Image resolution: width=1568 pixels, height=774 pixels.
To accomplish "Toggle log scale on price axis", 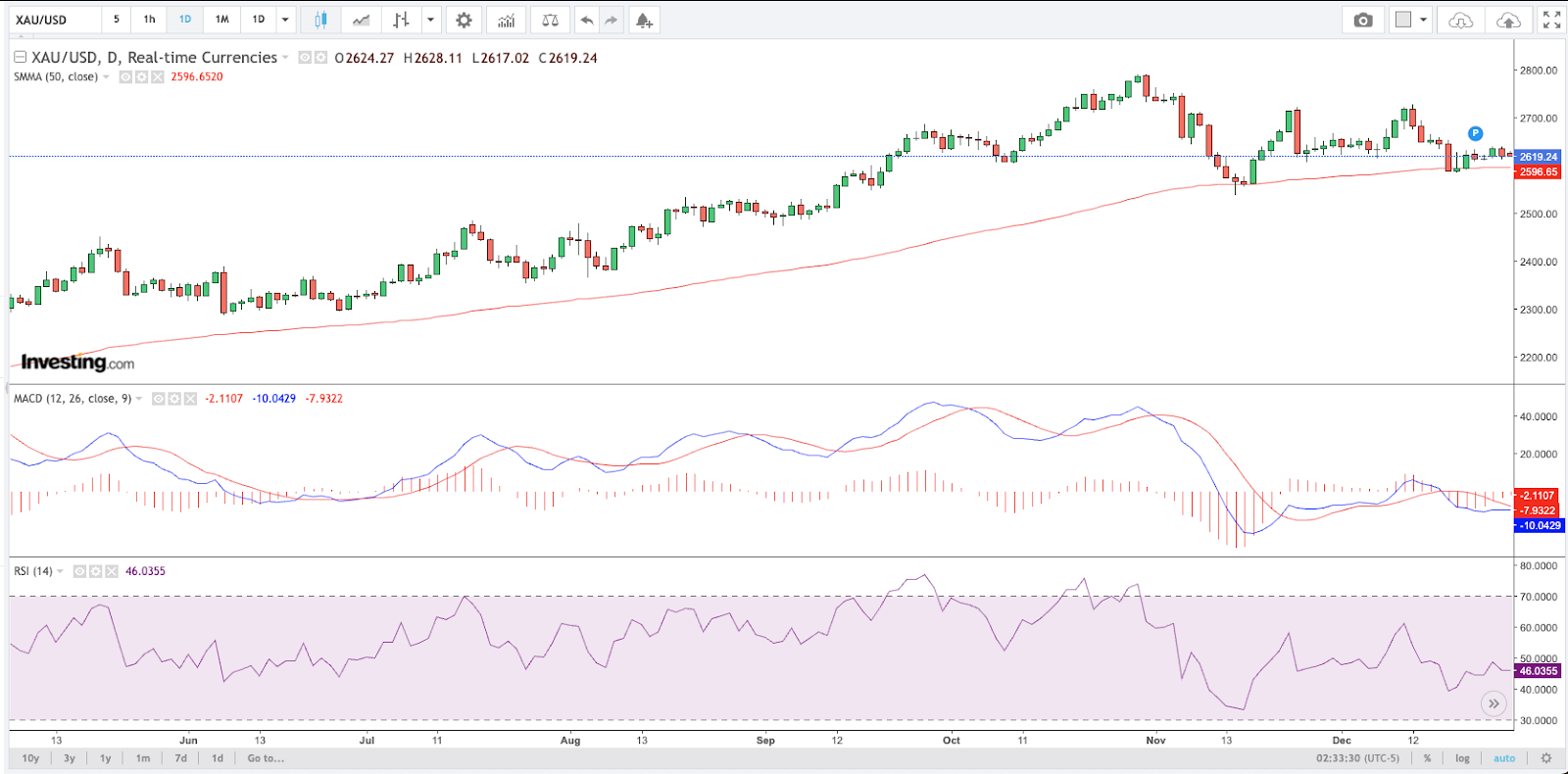I will click(x=1462, y=758).
